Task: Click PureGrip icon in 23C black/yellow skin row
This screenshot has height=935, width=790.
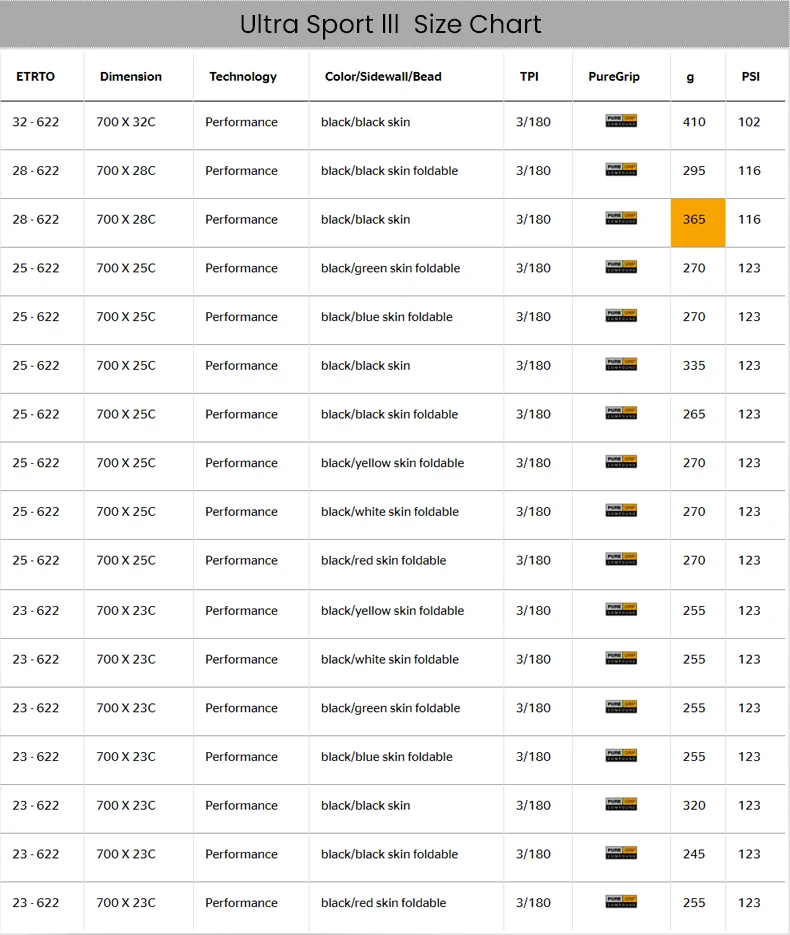Action: [621, 609]
